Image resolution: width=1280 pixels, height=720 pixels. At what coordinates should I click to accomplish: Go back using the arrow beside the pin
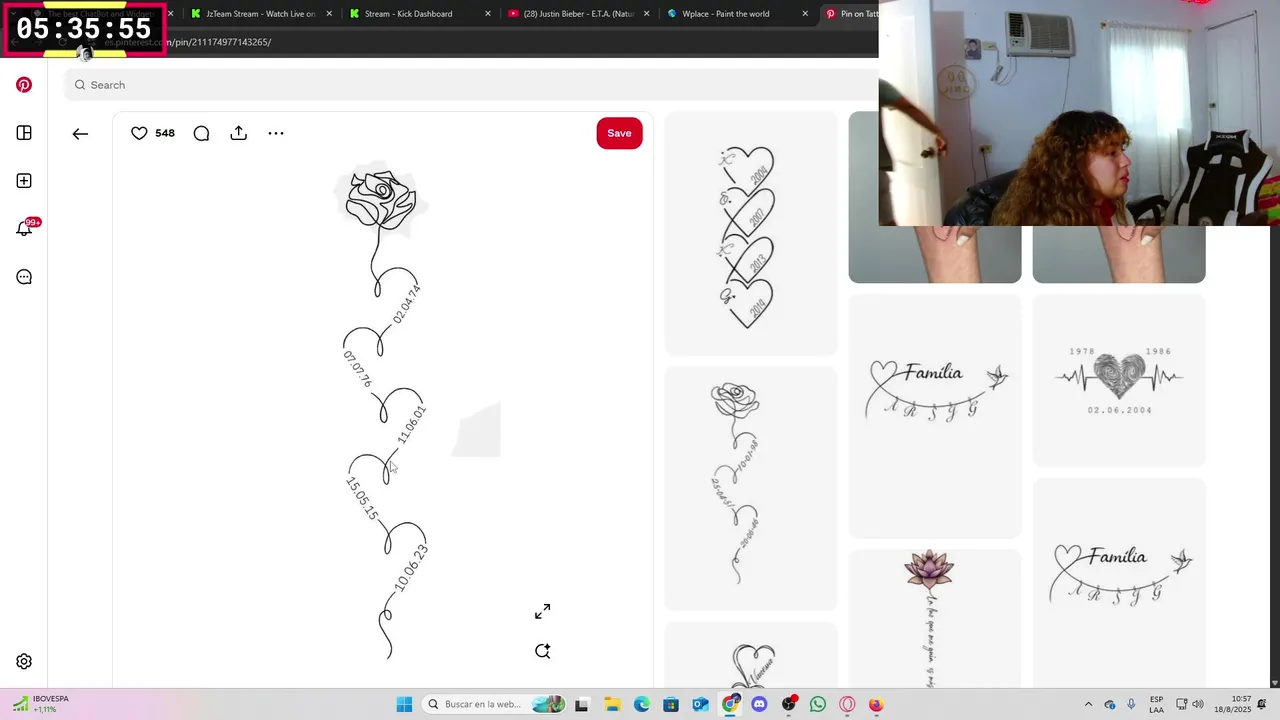pos(80,133)
